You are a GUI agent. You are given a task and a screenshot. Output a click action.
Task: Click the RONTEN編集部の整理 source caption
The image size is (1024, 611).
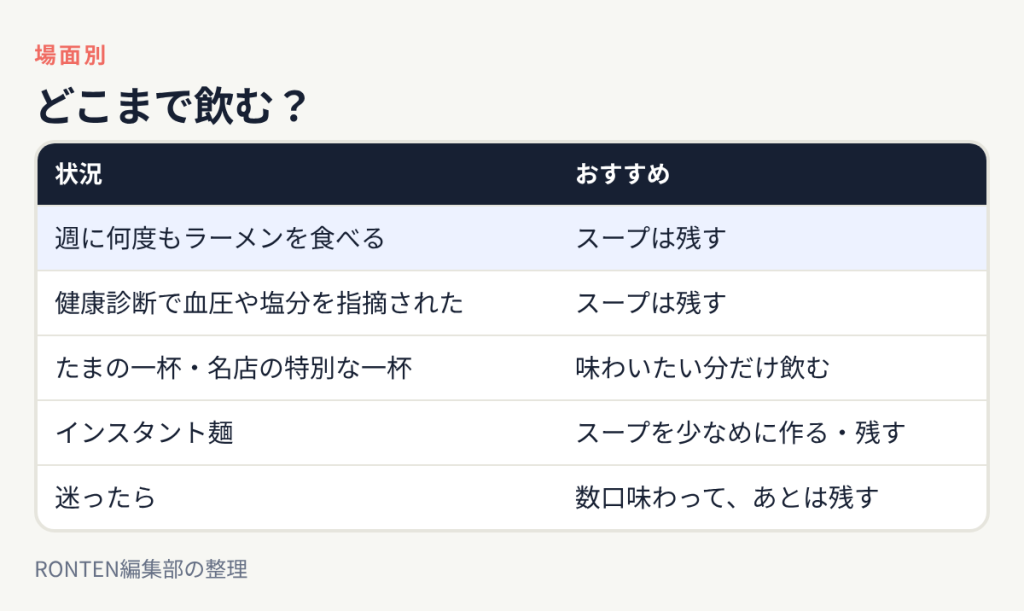tap(141, 569)
